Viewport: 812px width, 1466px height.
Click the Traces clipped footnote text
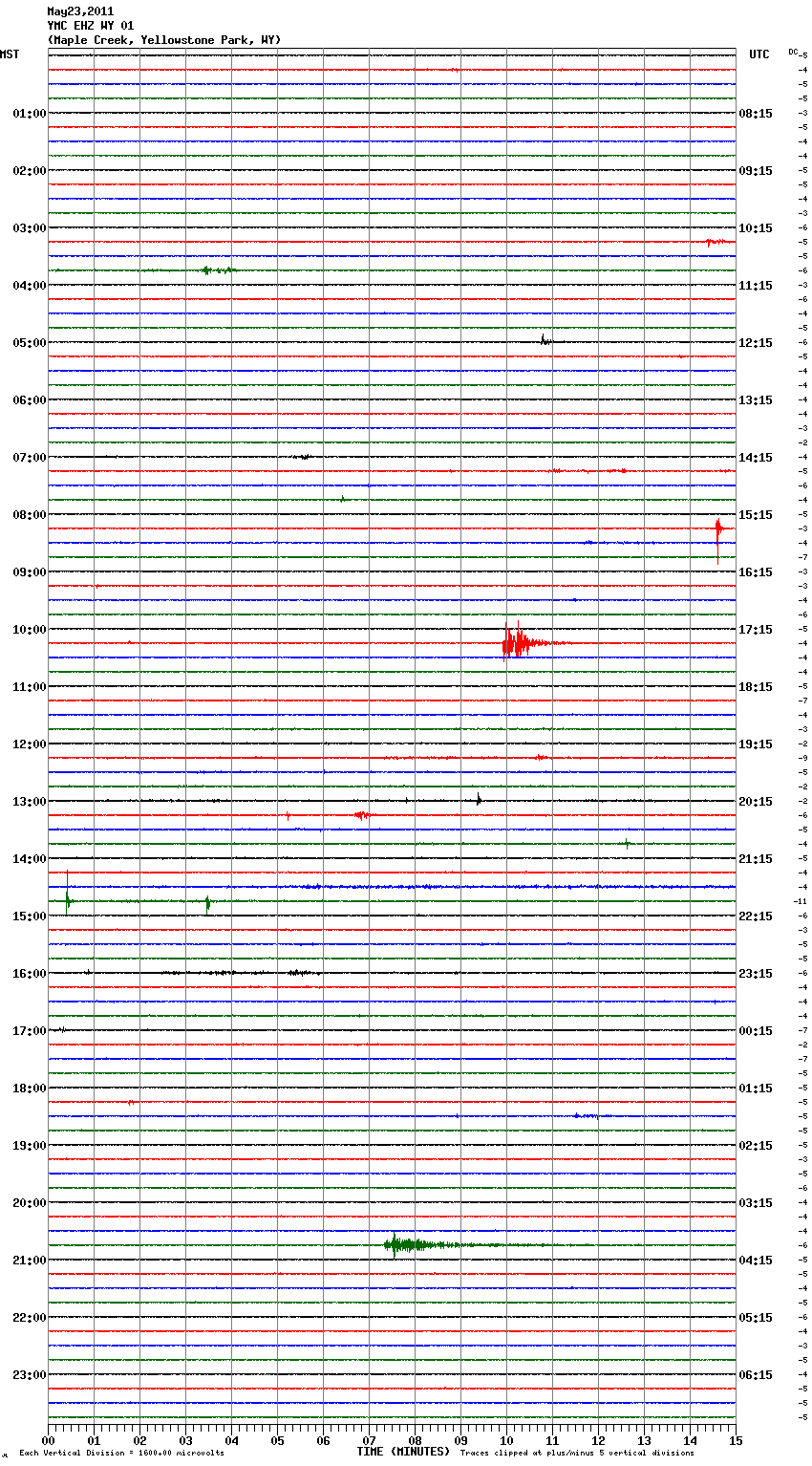pos(577,1453)
